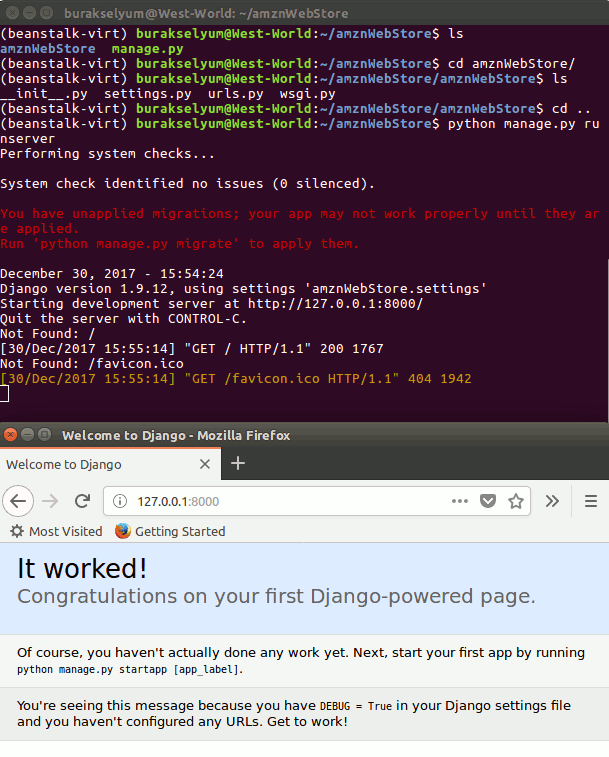Click the 'It worked!' heading

(82, 568)
